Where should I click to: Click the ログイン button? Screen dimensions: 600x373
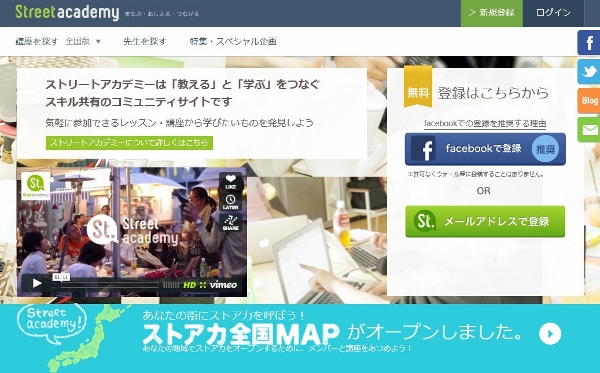pos(553,13)
